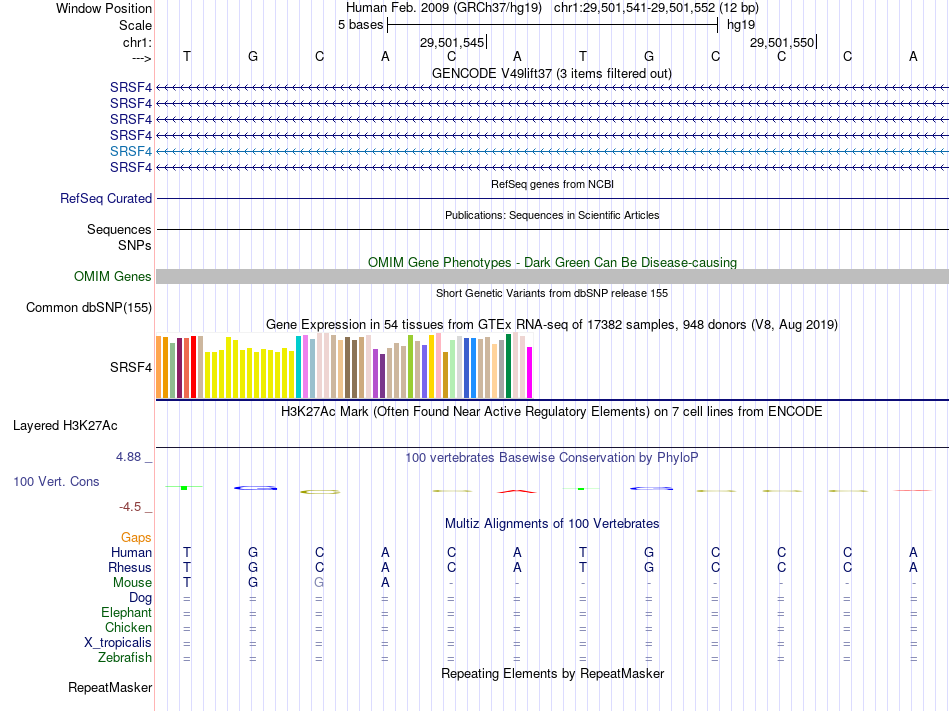Click the RefSeq Curated track label
Viewport: 950px width, 711px height.
tap(106, 199)
